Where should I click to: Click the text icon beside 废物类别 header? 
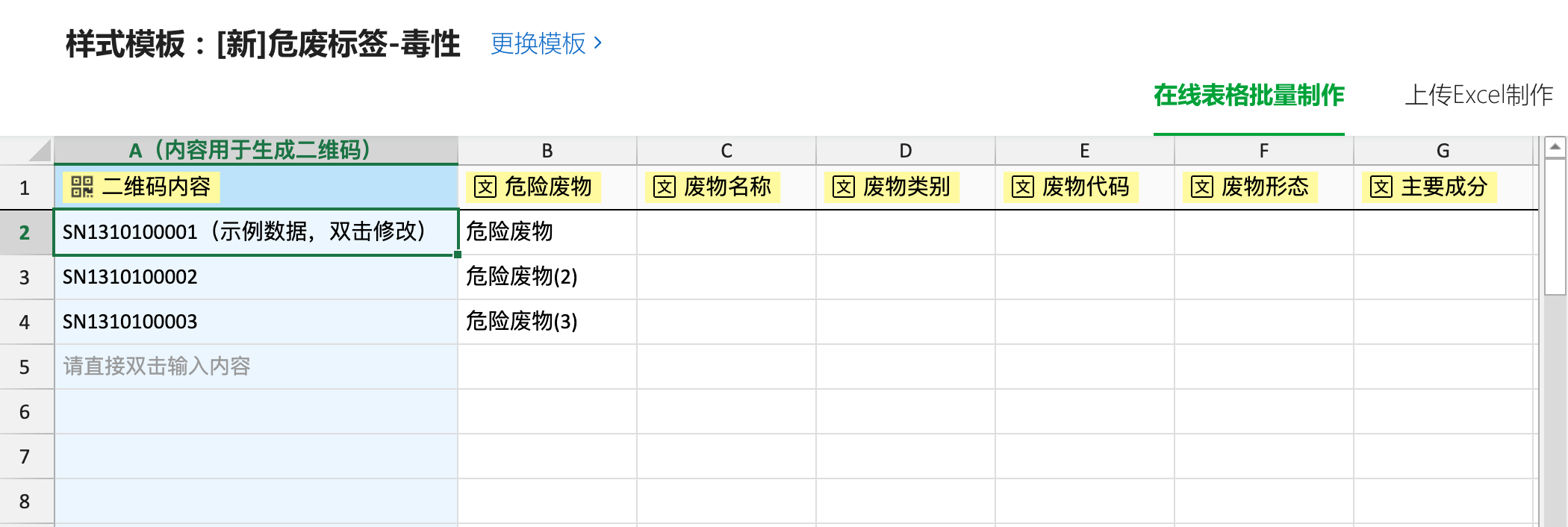point(844,187)
